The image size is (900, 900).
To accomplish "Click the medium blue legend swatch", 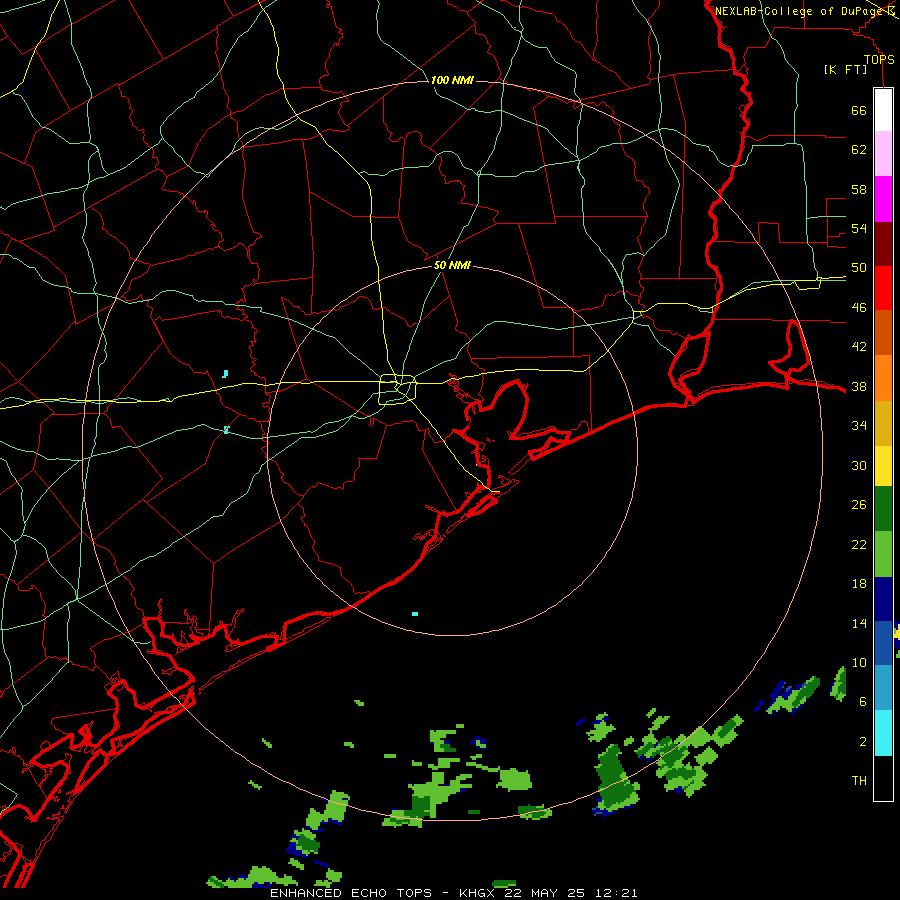I will point(883,643).
